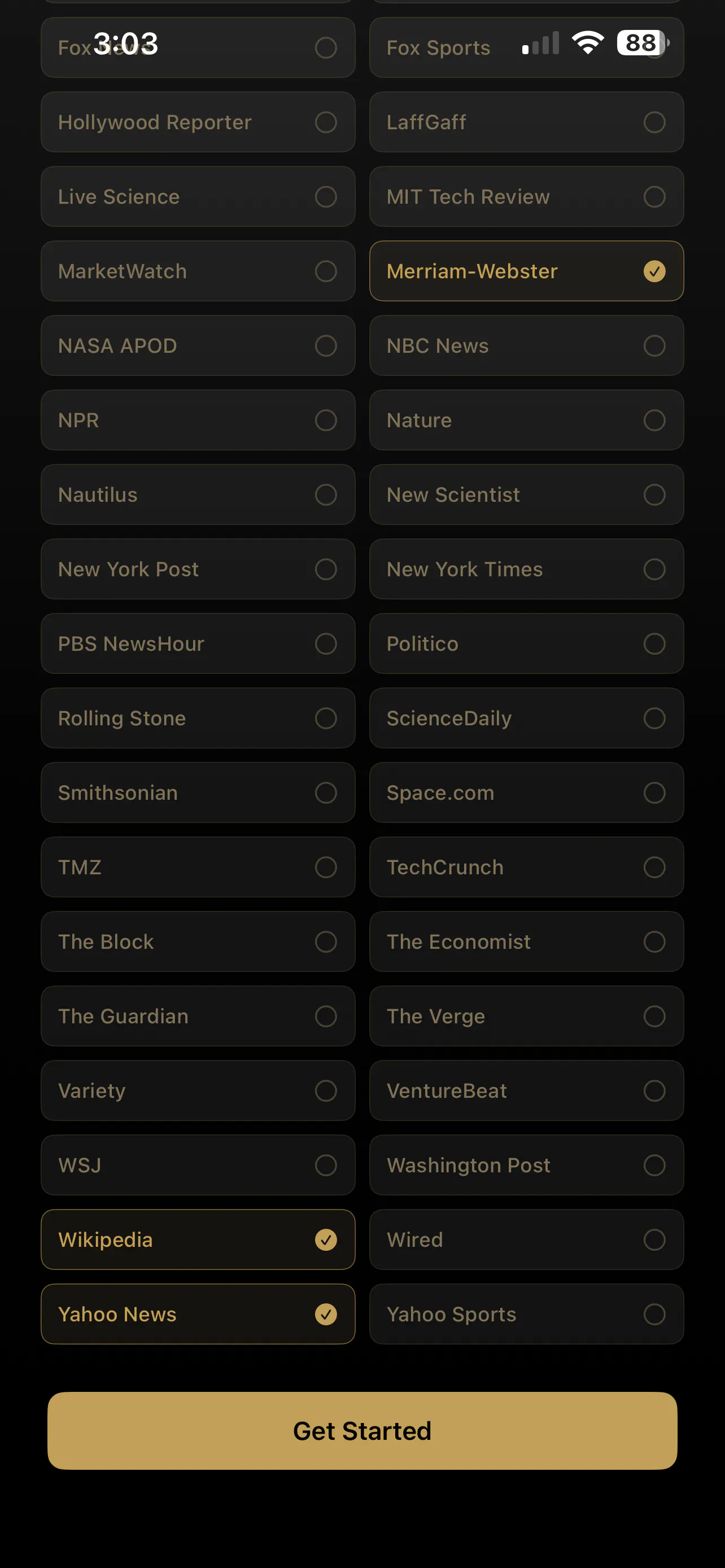Select the LaffGaff source
The image size is (725, 1568).
[x=527, y=122]
